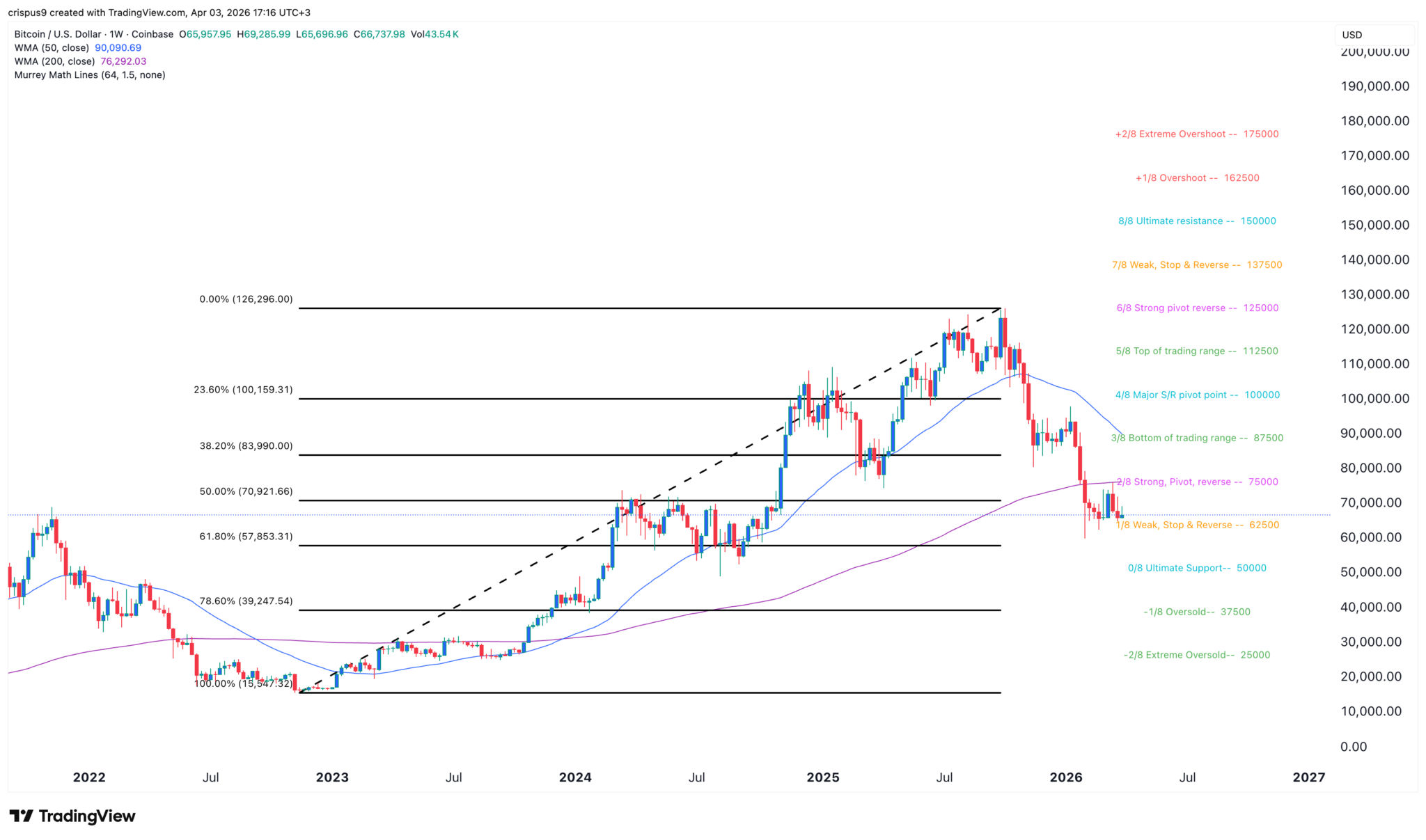Screen dimensions: 1426x840
Task: Select the 8/8 Ultimate resistance 150000 label
Action: (x=1197, y=221)
